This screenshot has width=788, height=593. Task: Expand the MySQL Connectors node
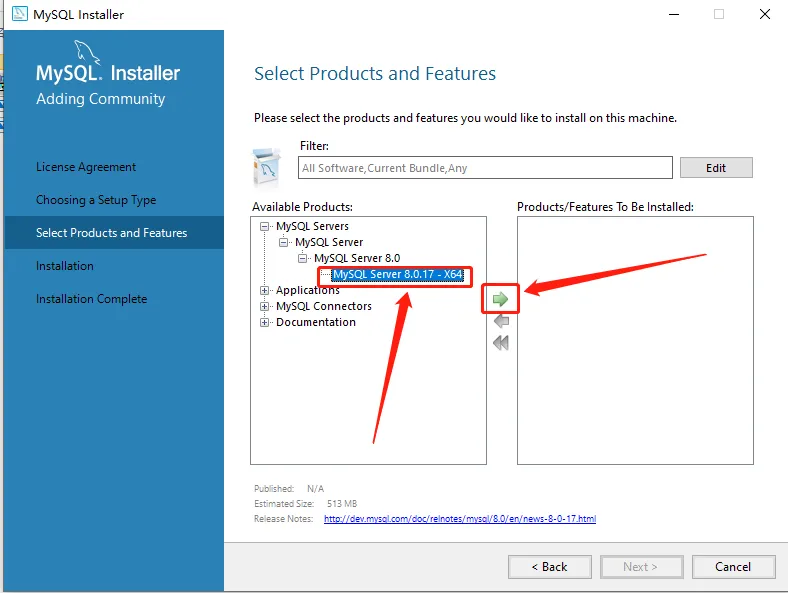coord(265,306)
